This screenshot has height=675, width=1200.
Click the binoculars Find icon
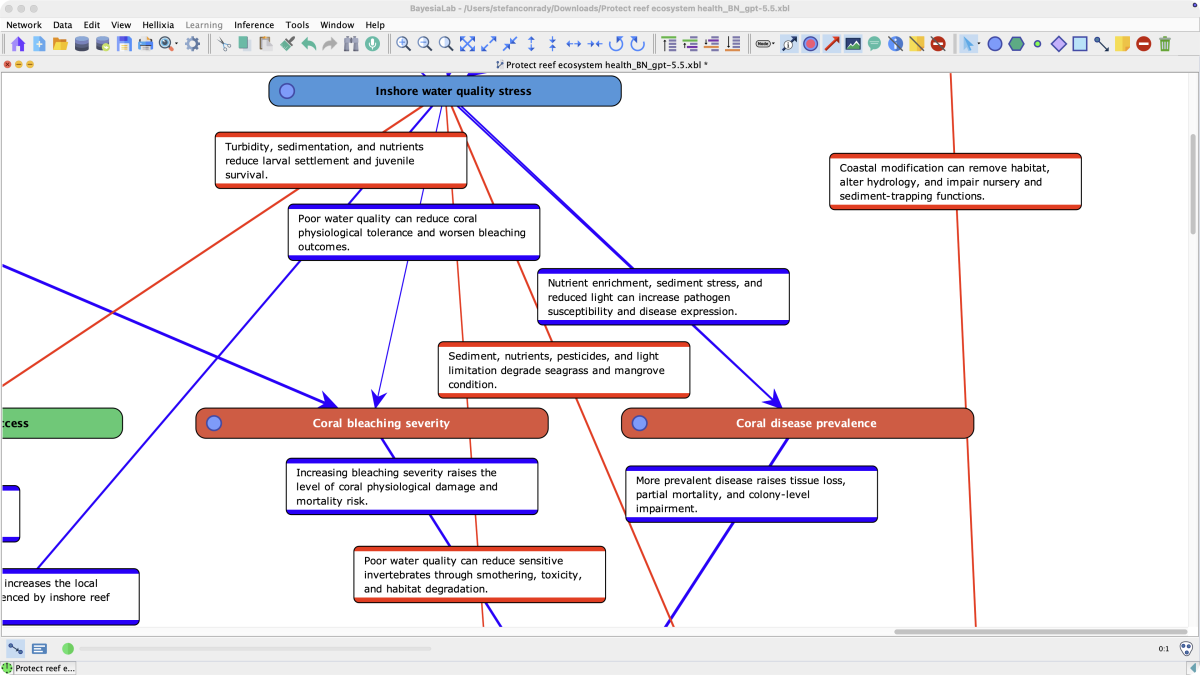351,44
